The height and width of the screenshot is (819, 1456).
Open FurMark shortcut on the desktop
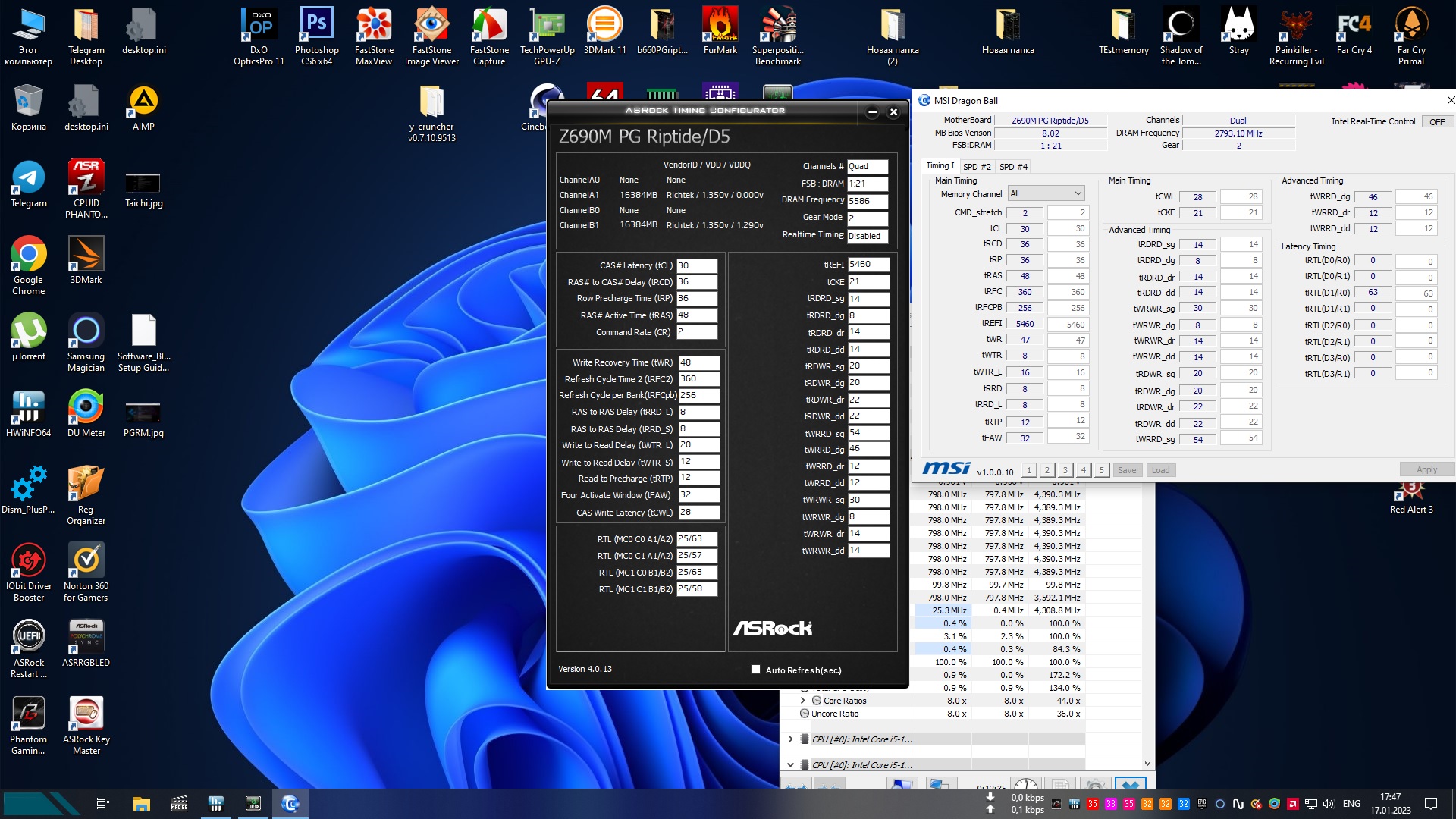(720, 30)
